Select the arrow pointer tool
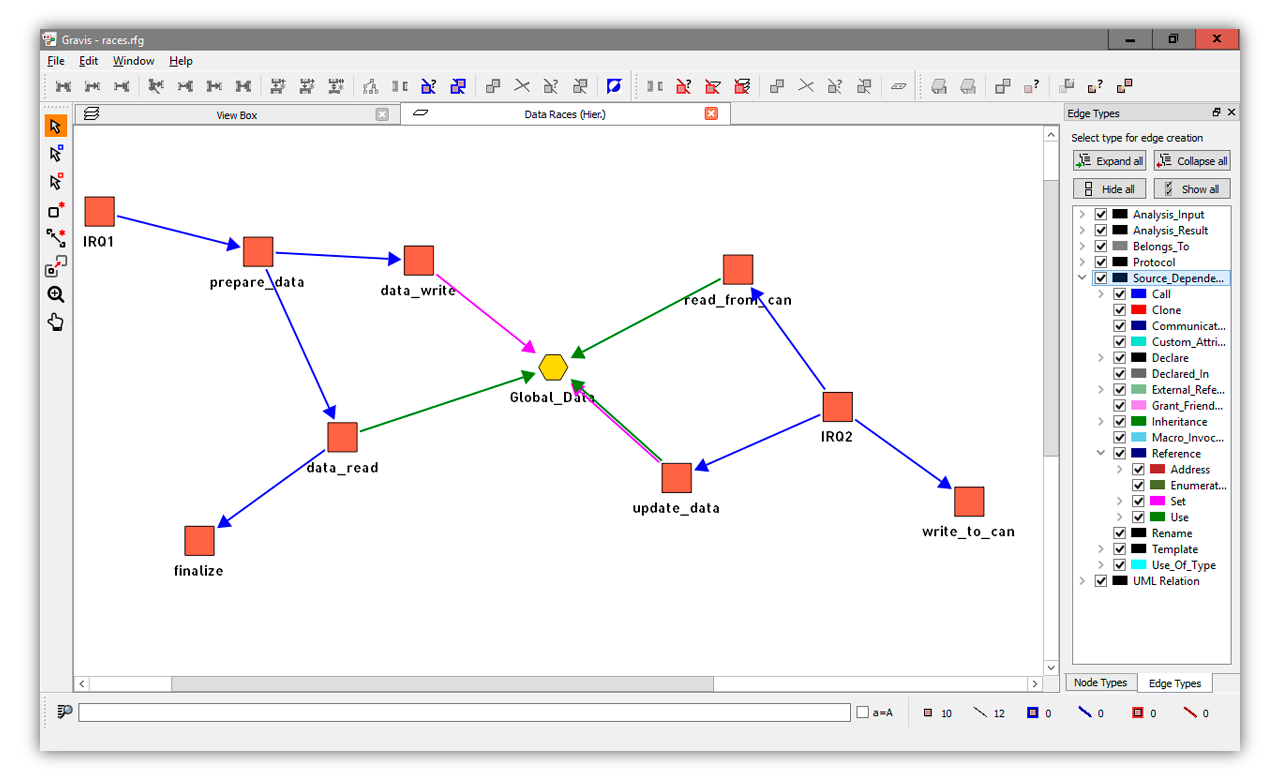 pos(56,126)
